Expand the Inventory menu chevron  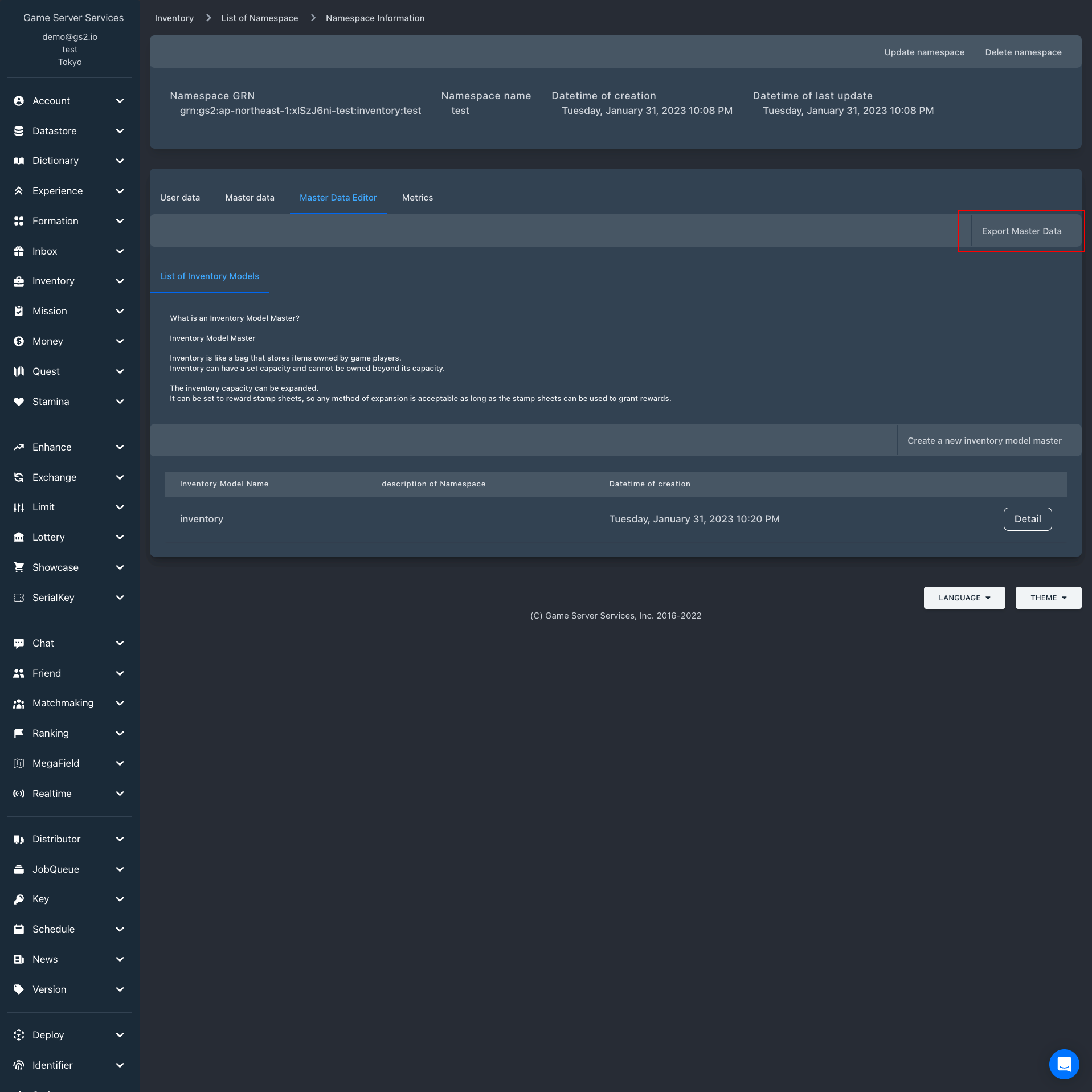(120, 281)
